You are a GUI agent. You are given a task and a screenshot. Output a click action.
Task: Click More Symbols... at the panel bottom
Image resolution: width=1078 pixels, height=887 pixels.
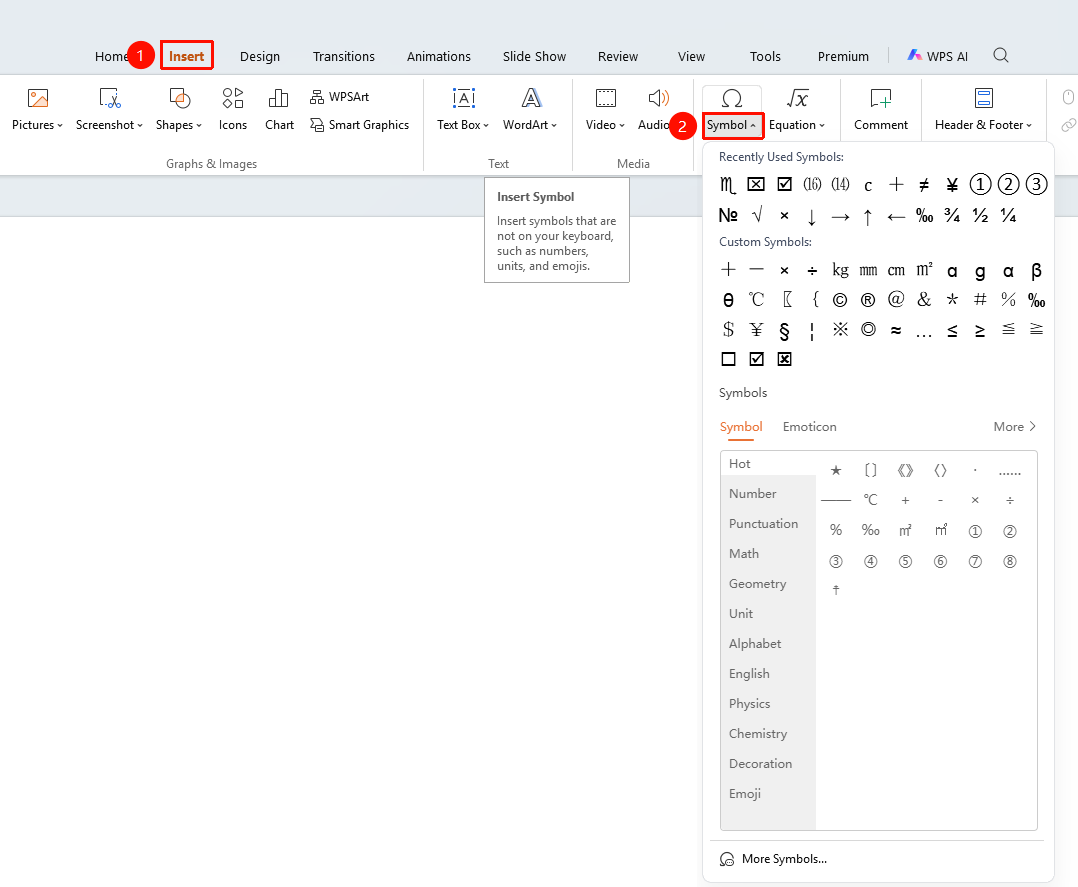pos(773,859)
